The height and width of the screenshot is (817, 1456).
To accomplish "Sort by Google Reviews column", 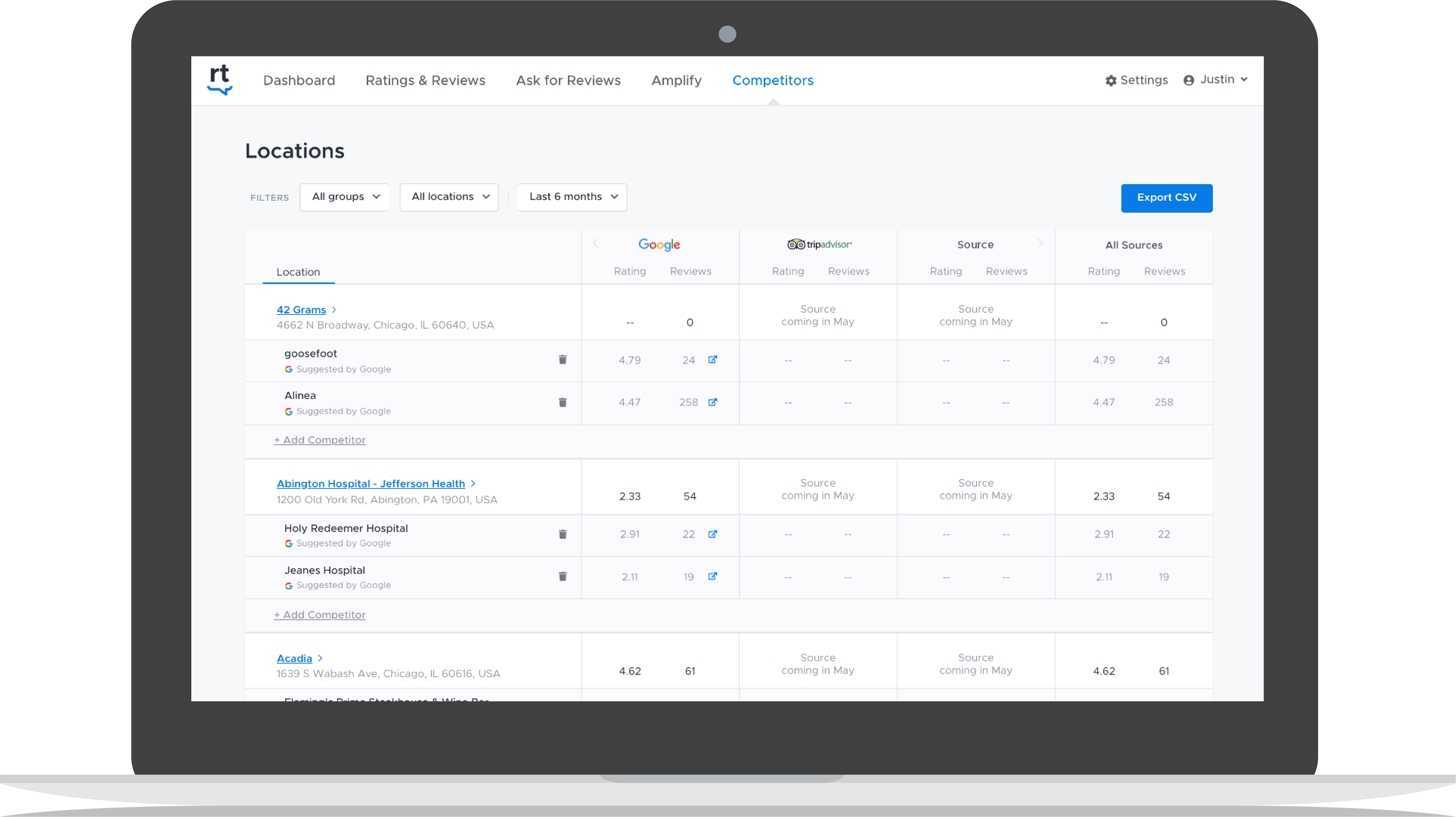I will (x=690, y=271).
